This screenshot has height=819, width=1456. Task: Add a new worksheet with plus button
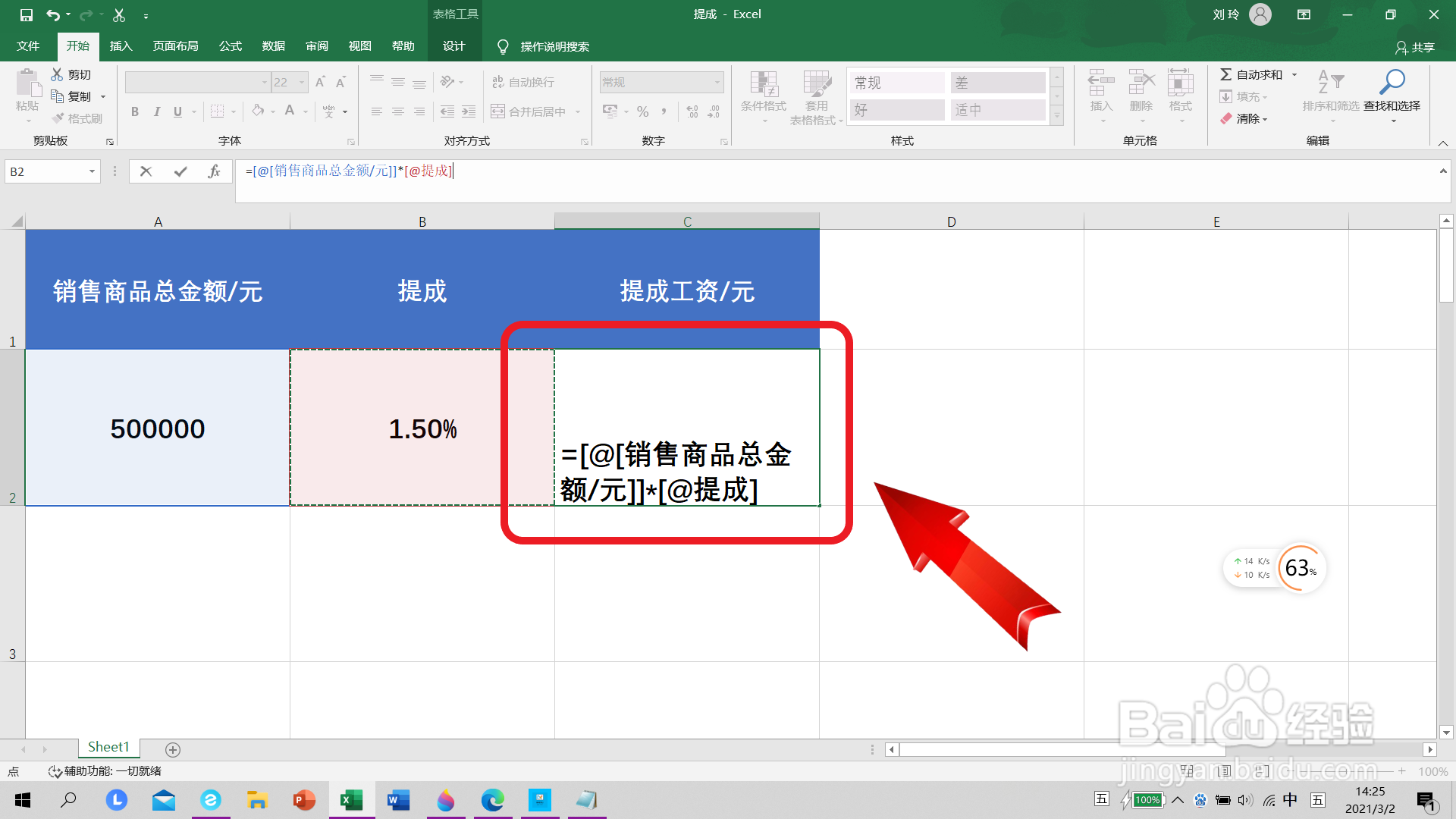[x=173, y=749]
